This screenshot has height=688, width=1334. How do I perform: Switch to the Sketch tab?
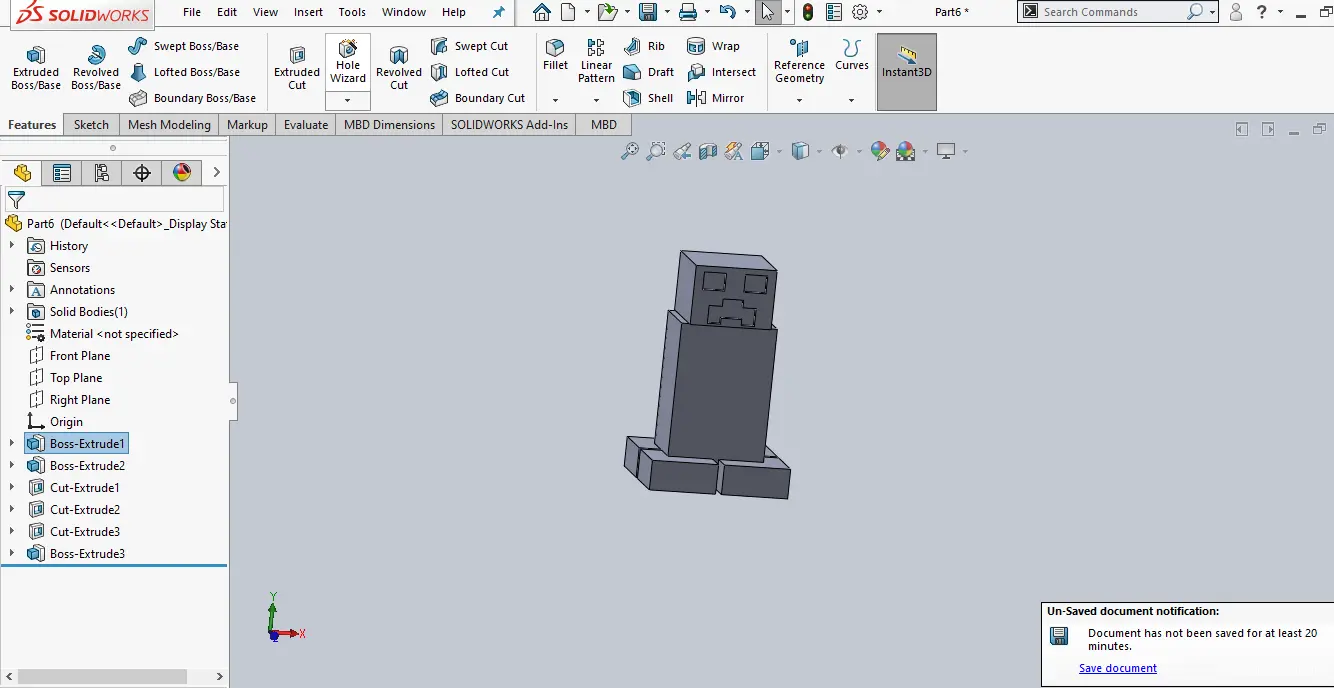pos(91,125)
